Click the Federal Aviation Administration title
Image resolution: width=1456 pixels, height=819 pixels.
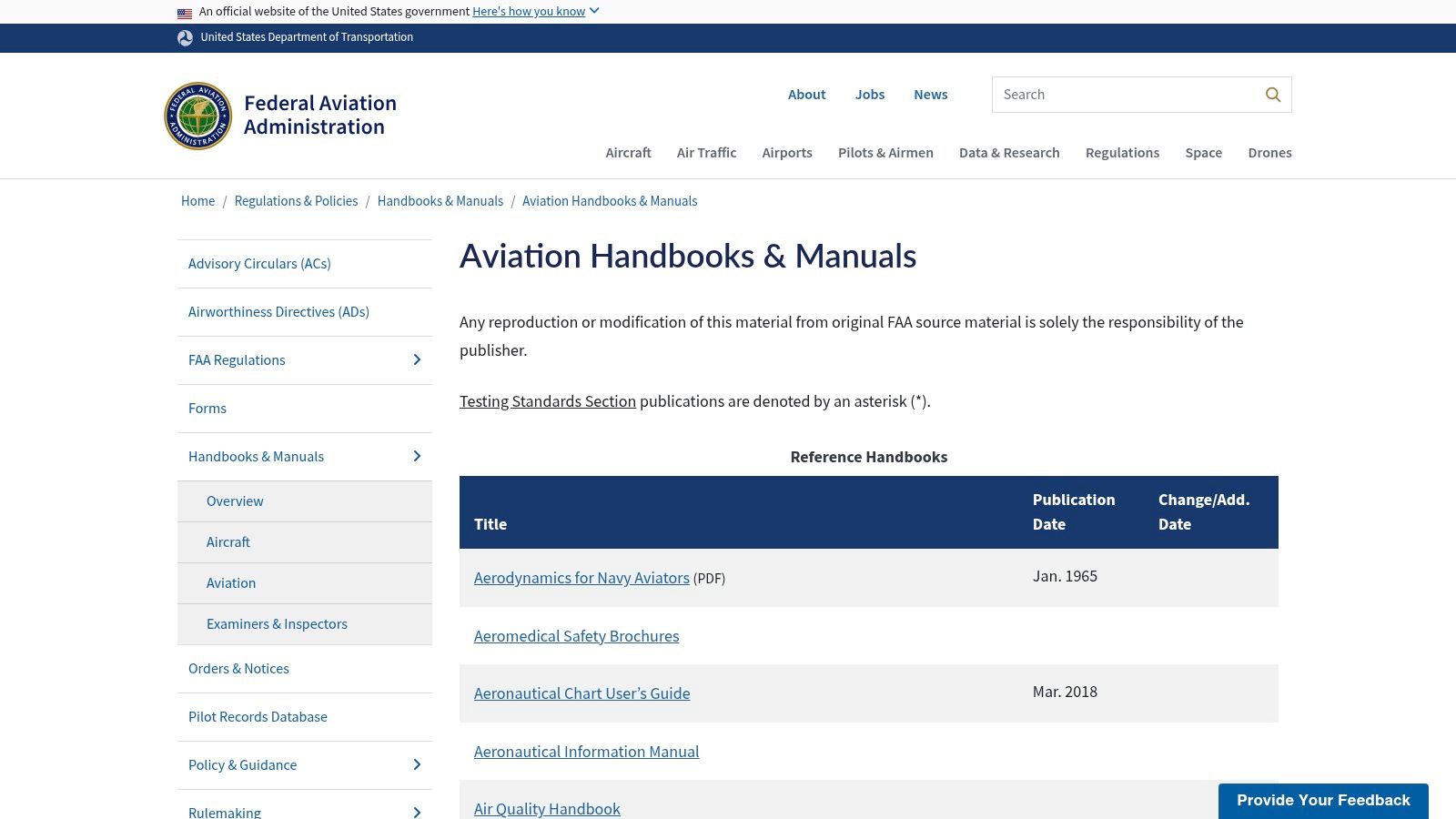tap(319, 115)
